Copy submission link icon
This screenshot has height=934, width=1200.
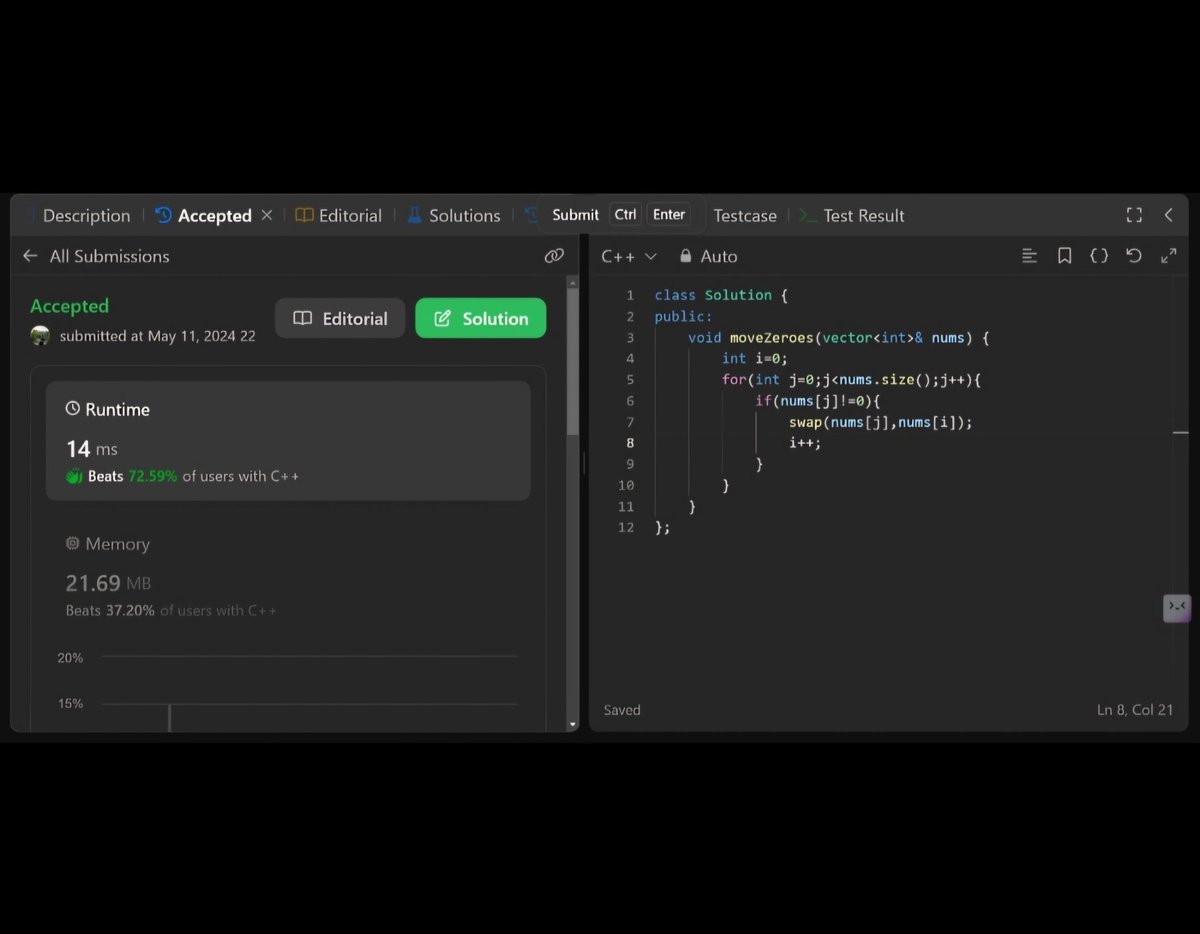[554, 256]
